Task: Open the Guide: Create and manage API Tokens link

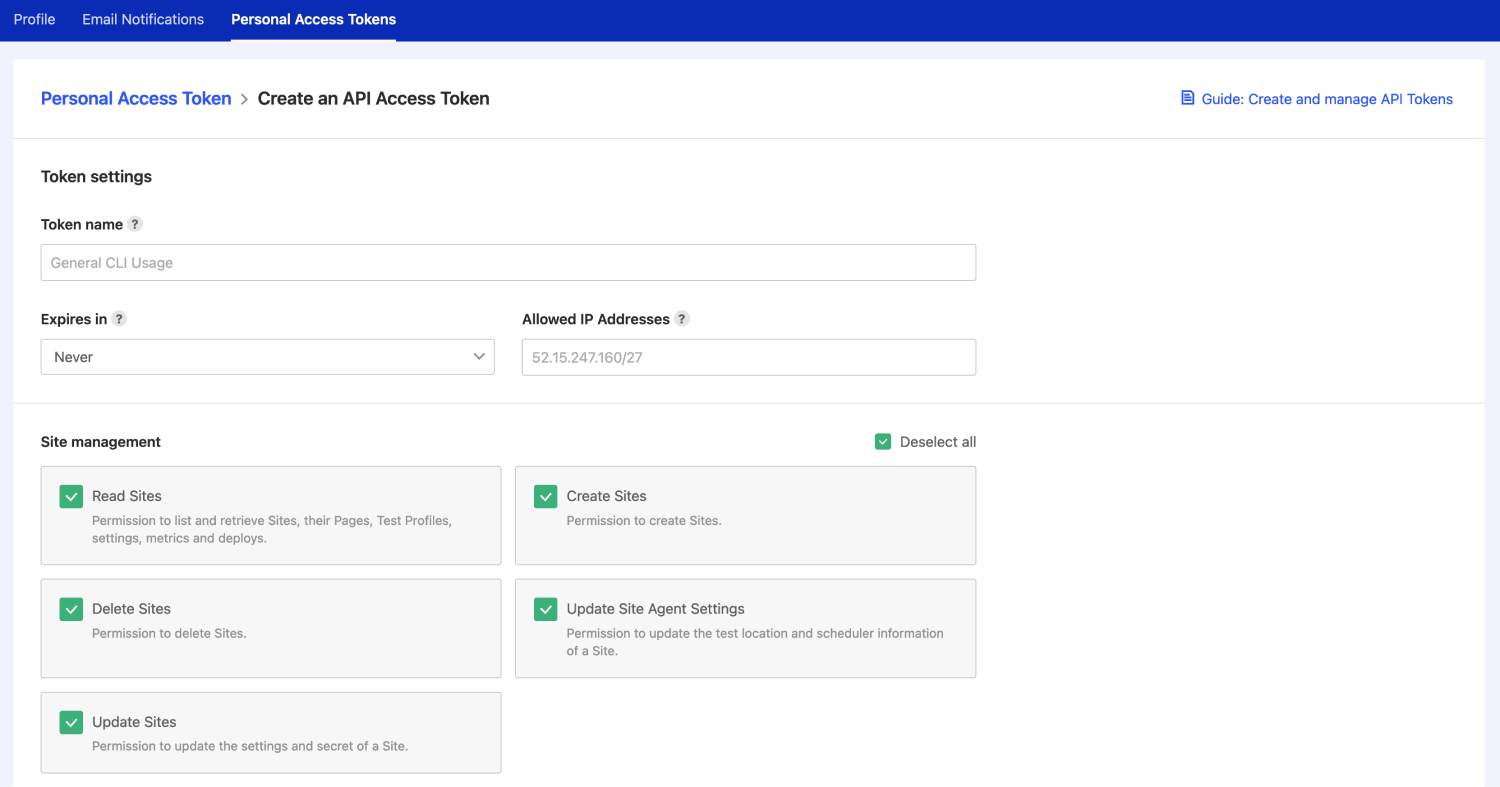Action: tap(1327, 98)
